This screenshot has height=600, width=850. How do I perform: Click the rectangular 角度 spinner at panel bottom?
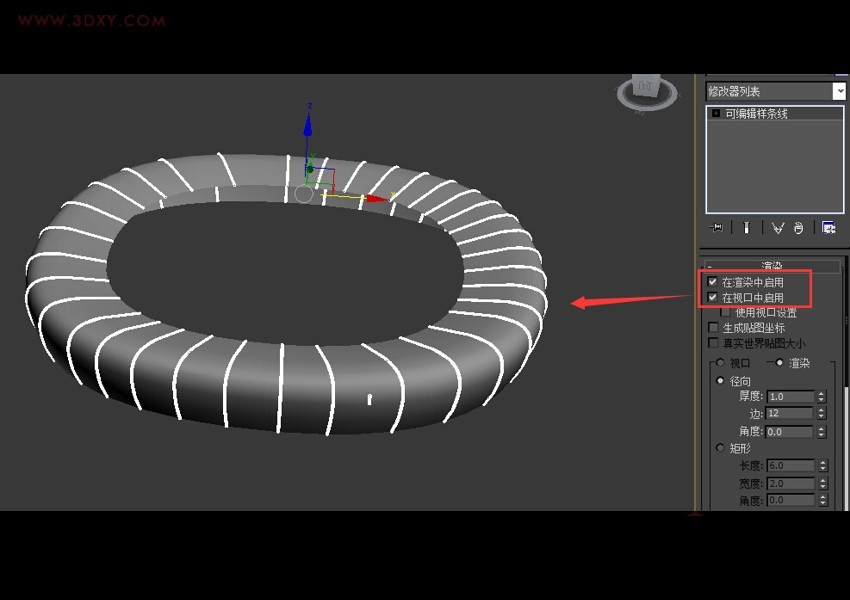coord(823,500)
